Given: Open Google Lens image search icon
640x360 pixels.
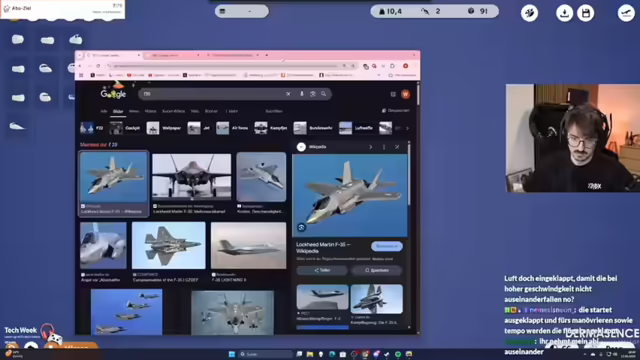Looking at the screenshot, I should click(x=313, y=94).
